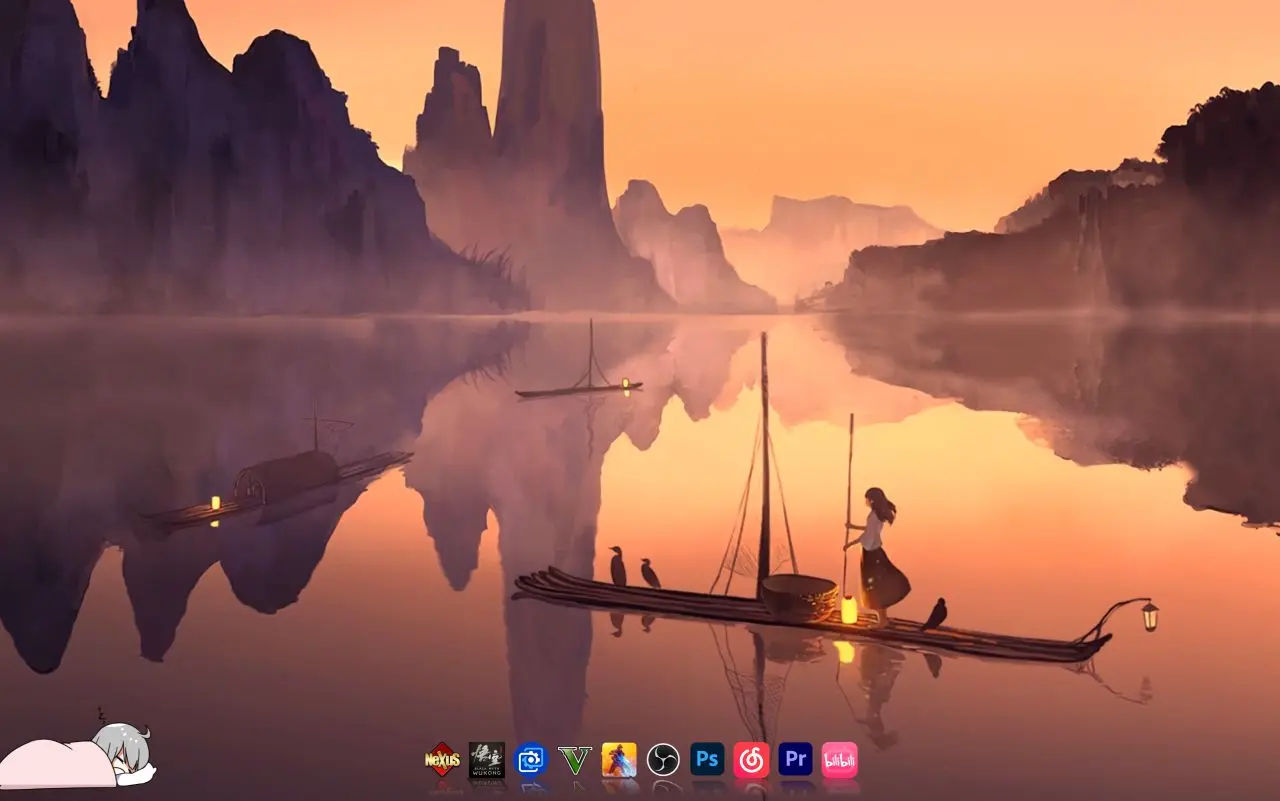
Task: Open the bilibili app icon
Action: [x=840, y=760]
